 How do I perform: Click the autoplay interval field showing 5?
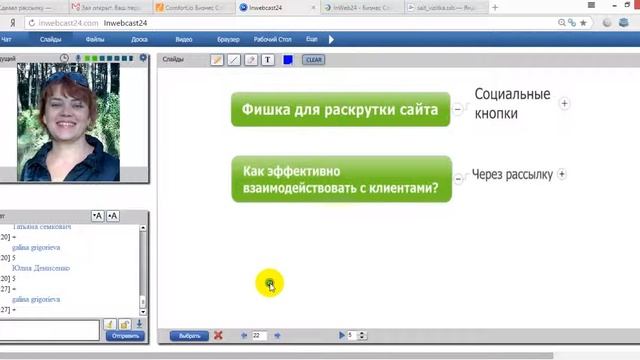352,335
